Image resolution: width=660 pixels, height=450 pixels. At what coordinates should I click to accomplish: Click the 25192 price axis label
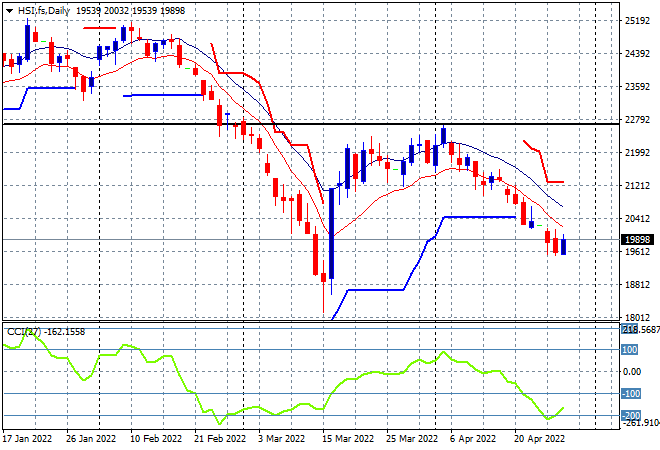[x=637, y=21]
